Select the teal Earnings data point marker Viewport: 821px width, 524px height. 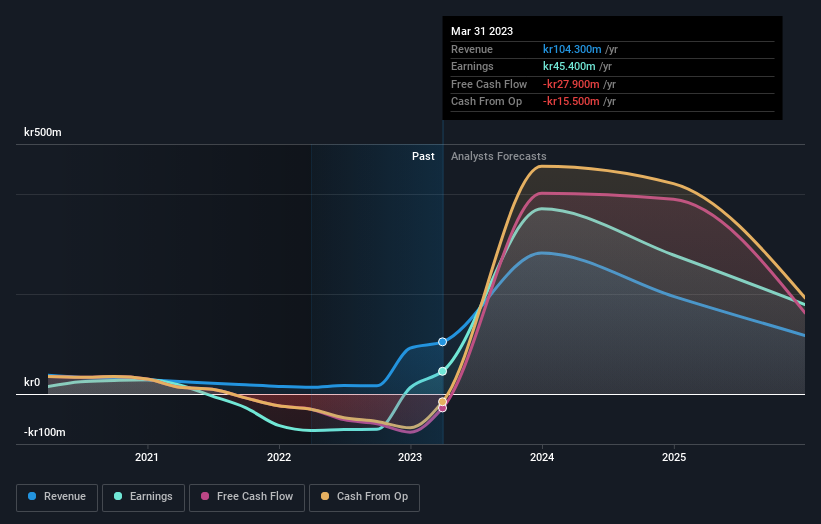pos(442,371)
